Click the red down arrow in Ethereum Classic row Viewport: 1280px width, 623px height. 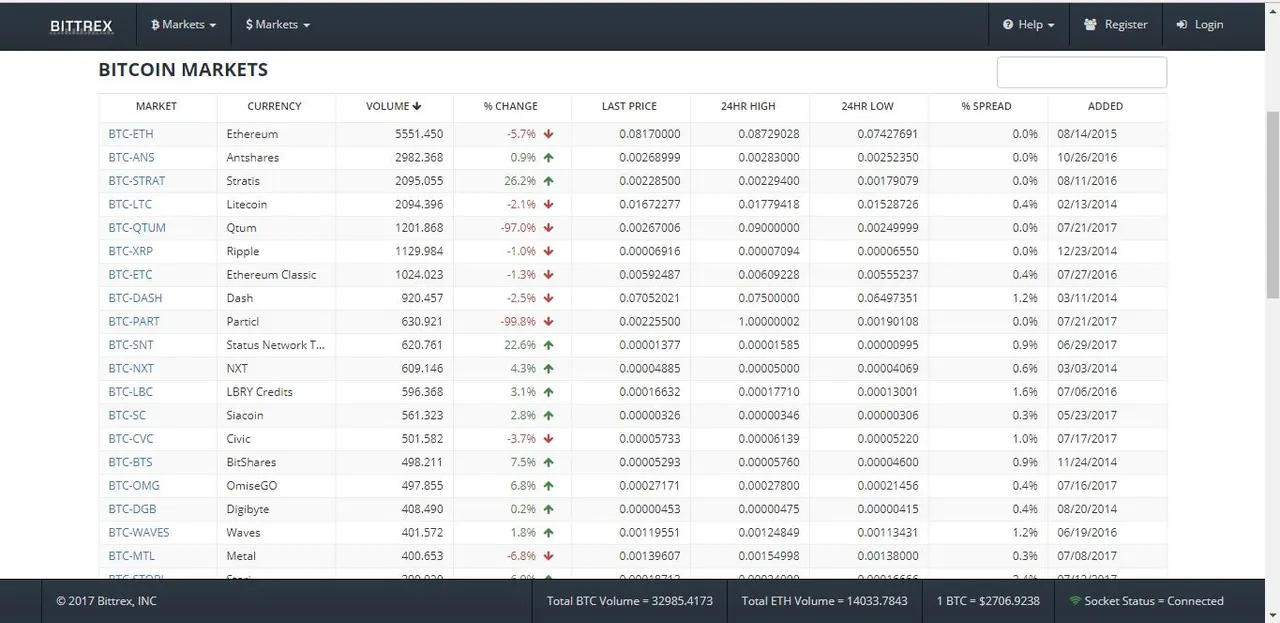tap(549, 275)
